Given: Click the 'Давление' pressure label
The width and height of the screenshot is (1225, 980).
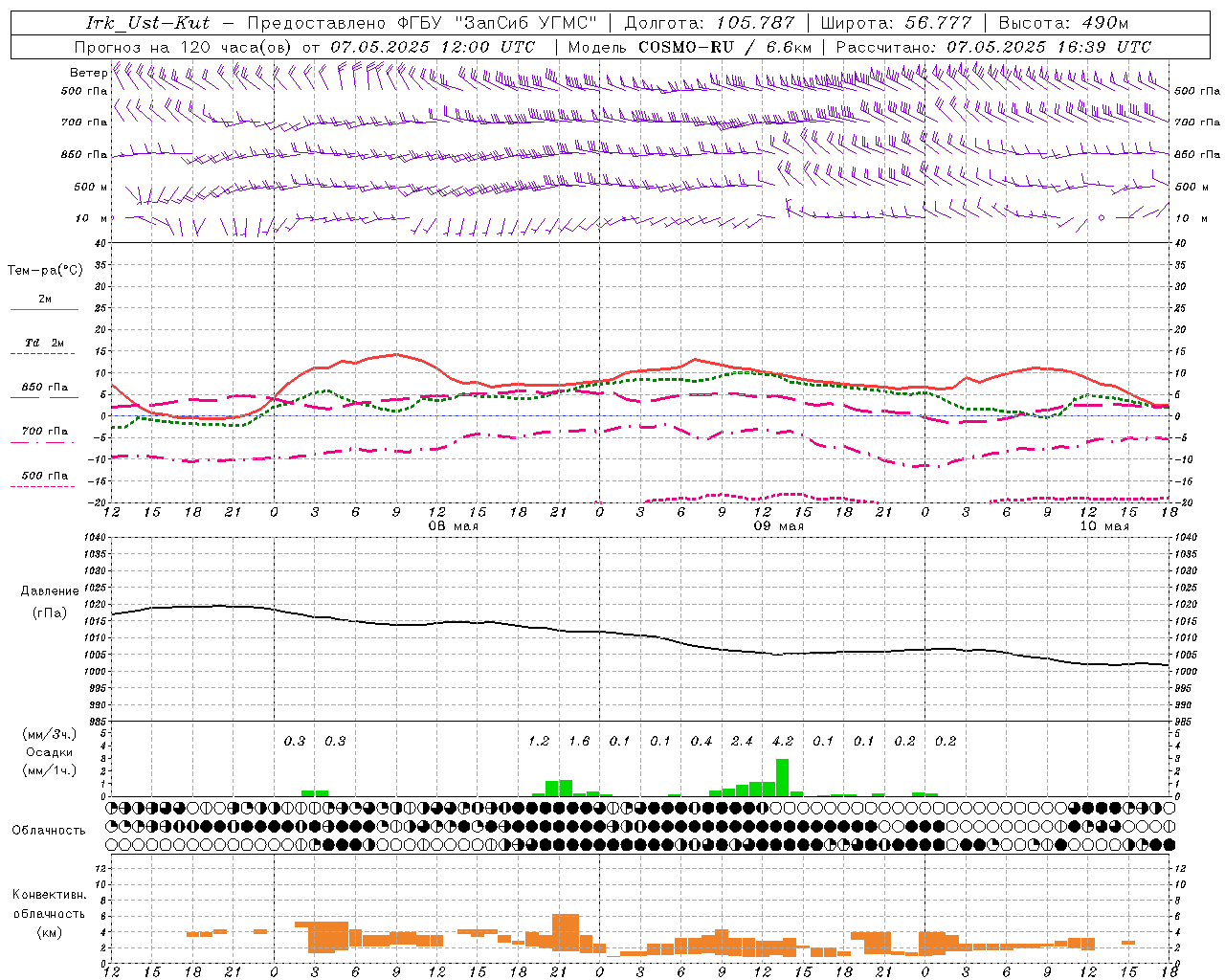Looking at the screenshot, I should pyautogui.click(x=50, y=591).
